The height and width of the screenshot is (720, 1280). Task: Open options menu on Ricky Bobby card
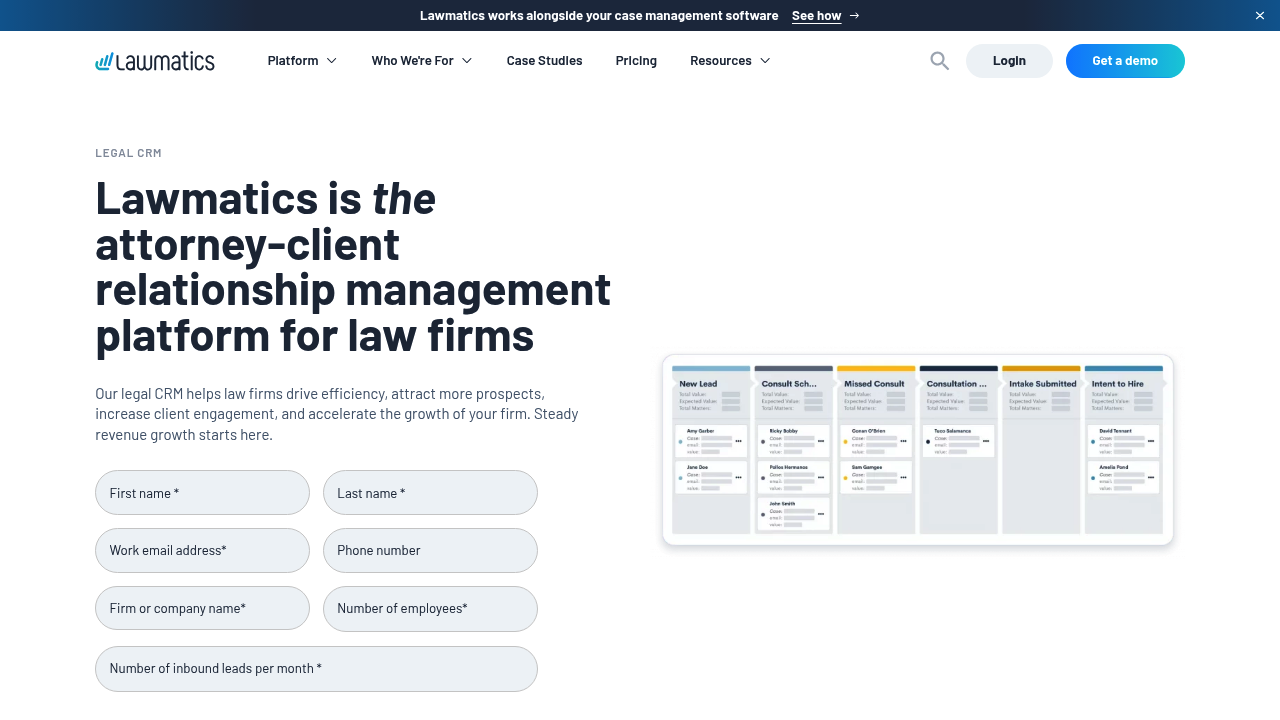(x=821, y=441)
